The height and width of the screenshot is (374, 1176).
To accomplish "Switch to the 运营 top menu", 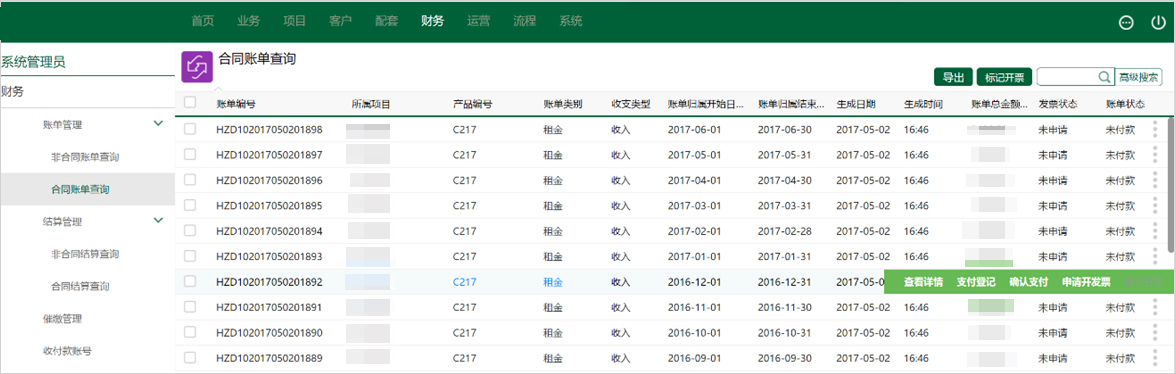I will 478,21.
